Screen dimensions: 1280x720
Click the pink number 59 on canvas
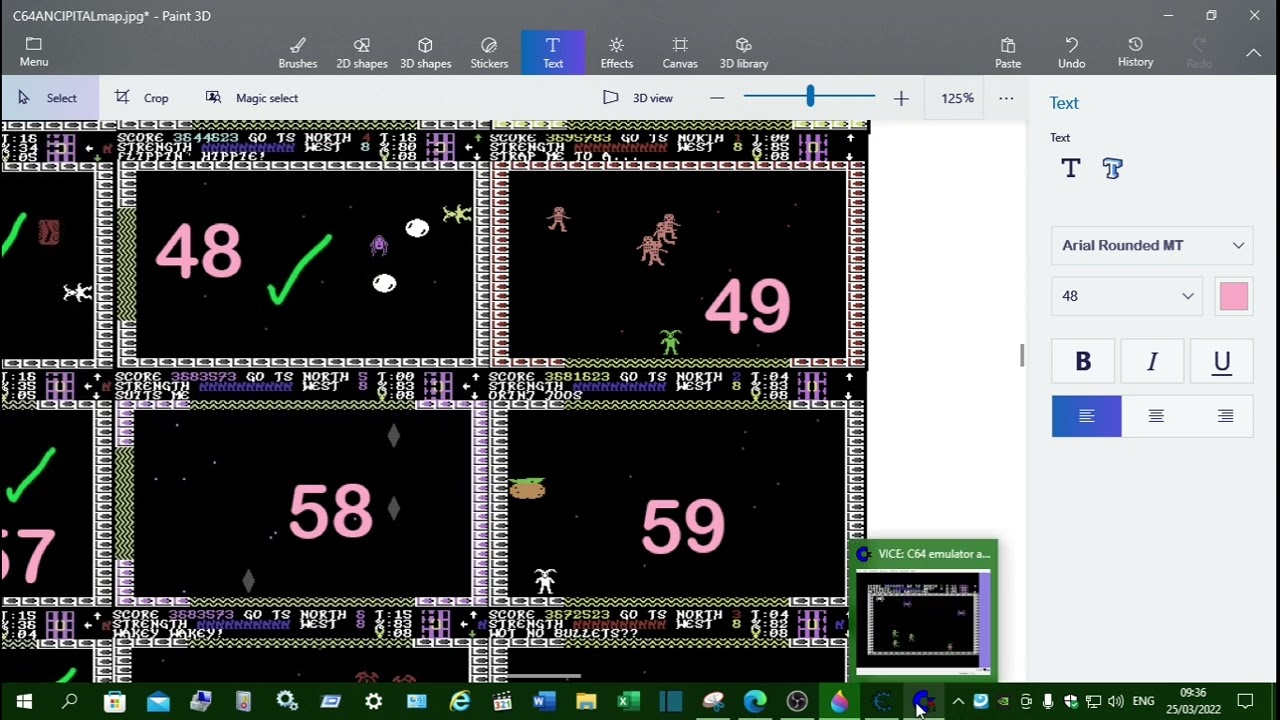pos(683,526)
